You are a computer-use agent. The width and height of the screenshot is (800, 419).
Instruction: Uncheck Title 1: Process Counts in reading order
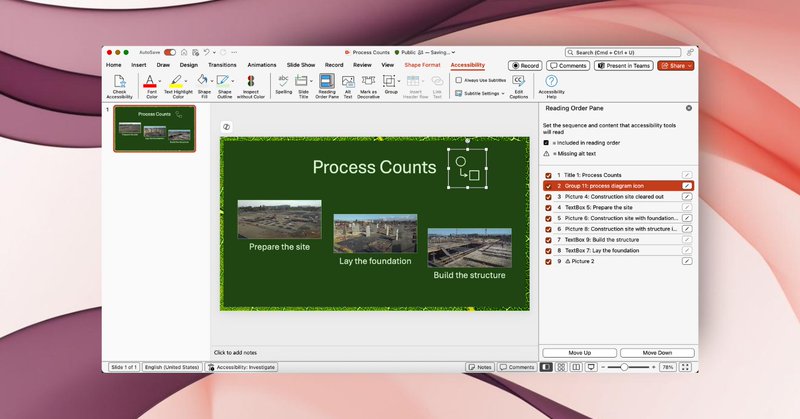click(548, 175)
